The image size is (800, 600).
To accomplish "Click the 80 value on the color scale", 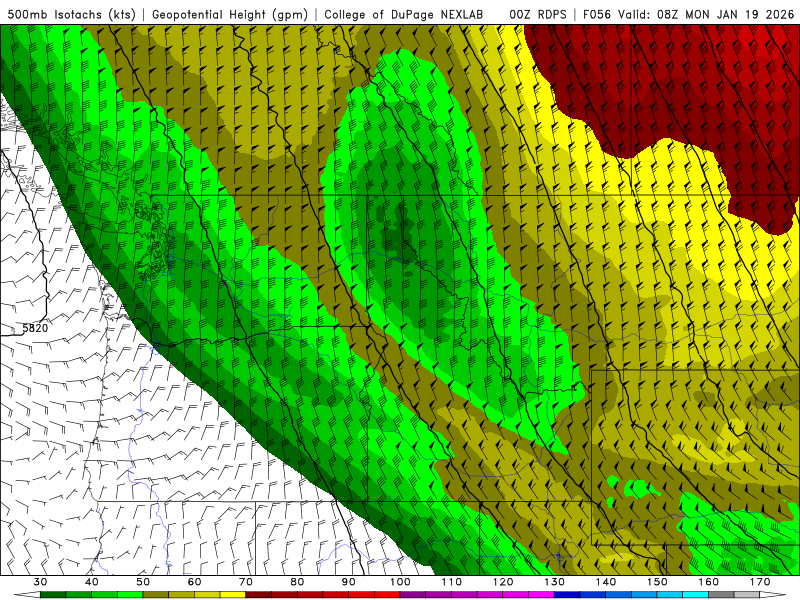I will point(297,582).
